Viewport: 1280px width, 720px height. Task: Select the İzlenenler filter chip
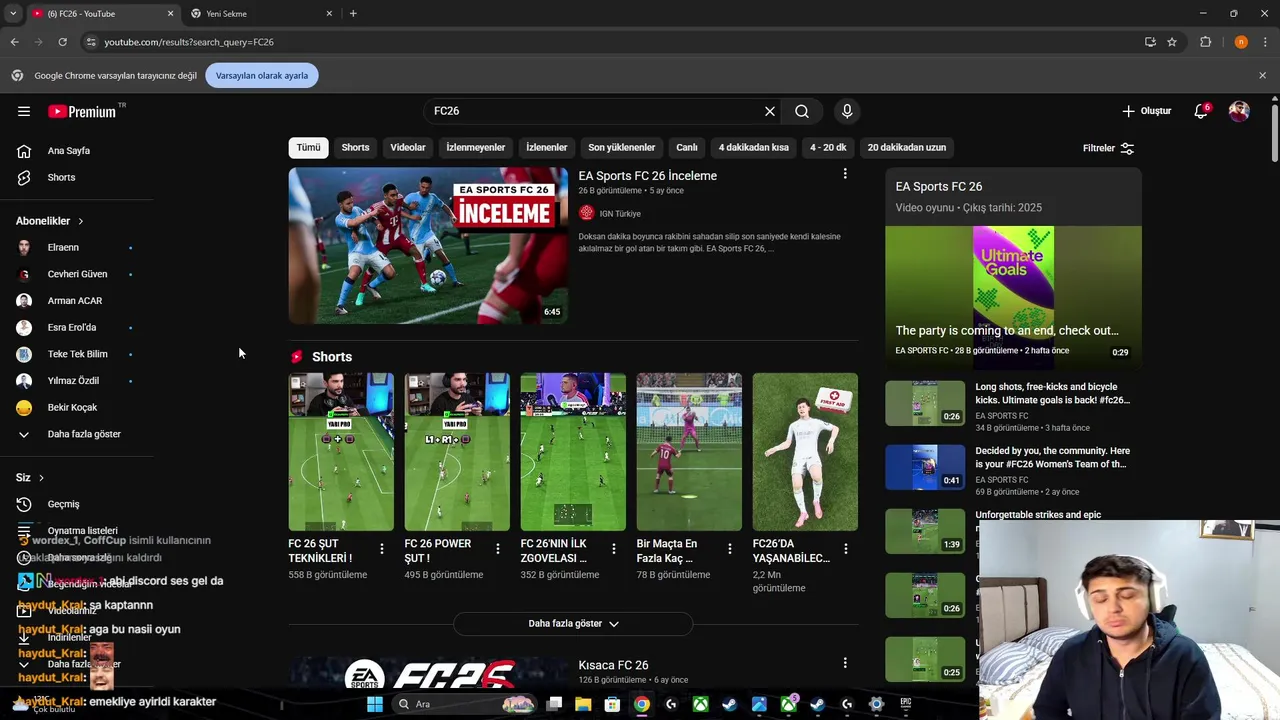[x=547, y=147]
